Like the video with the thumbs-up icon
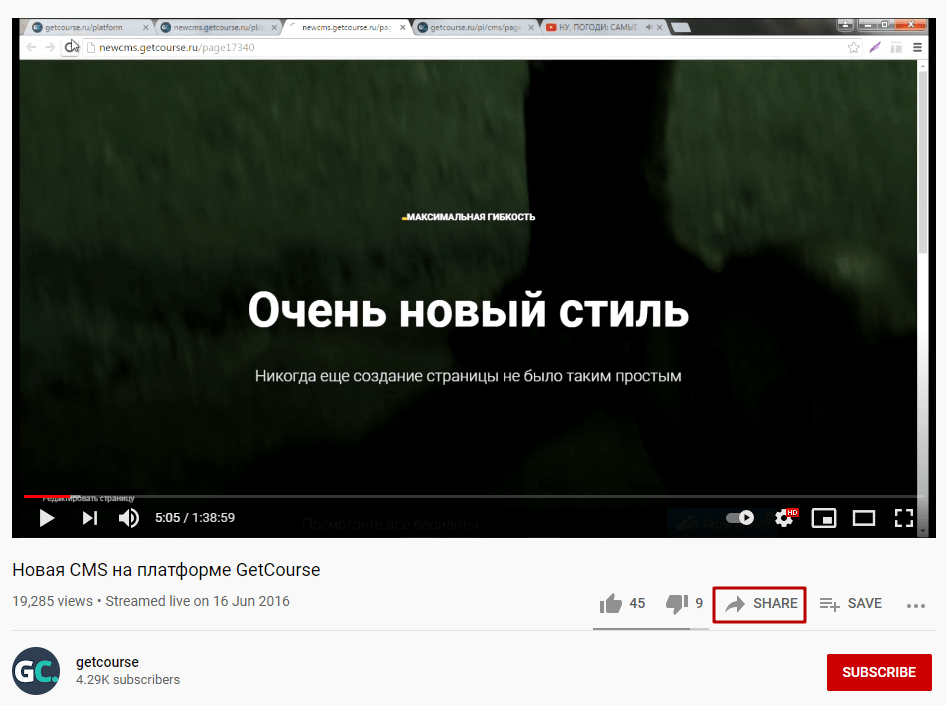The height and width of the screenshot is (705, 947). point(611,604)
